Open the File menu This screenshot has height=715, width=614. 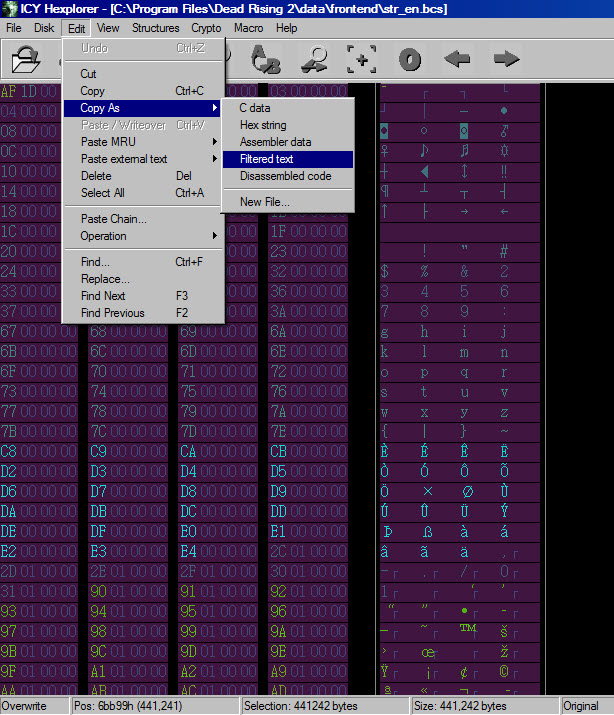pyautogui.click(x=13, y=28)
